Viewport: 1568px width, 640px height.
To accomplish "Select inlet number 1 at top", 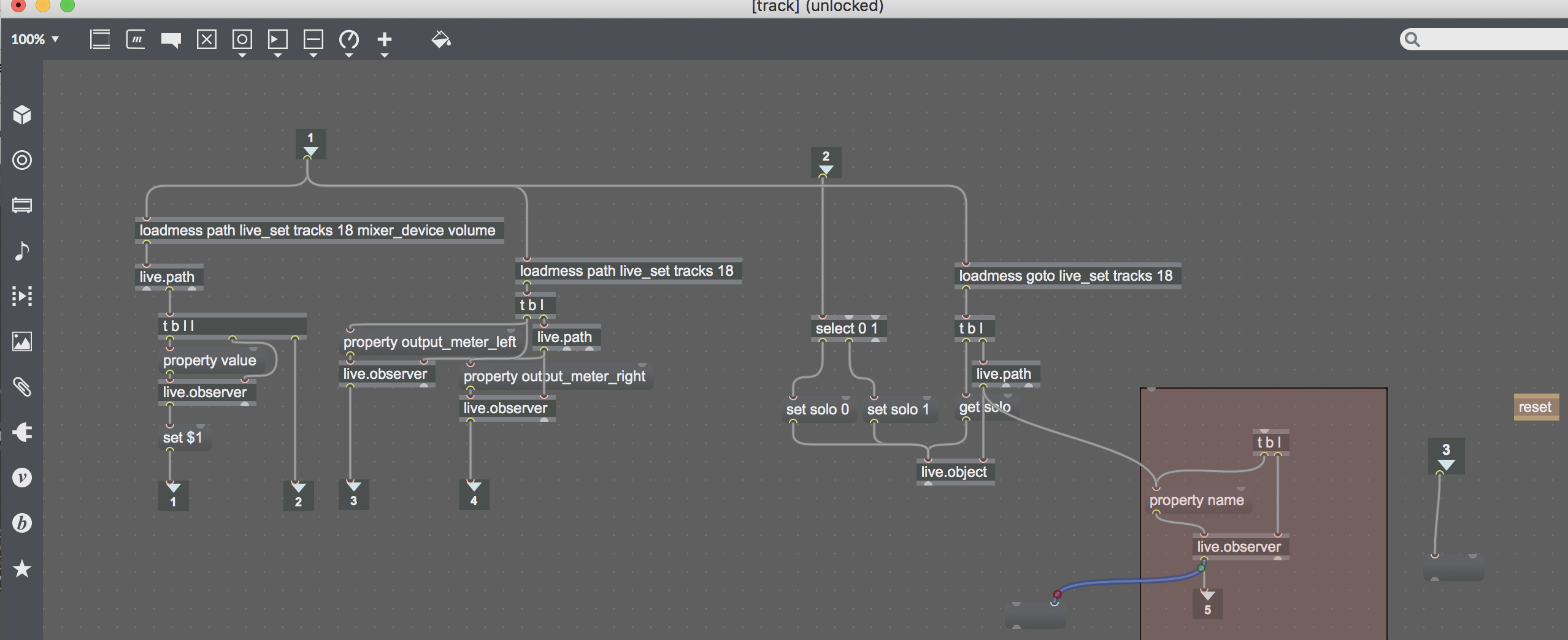I will (x=311, y=144).
